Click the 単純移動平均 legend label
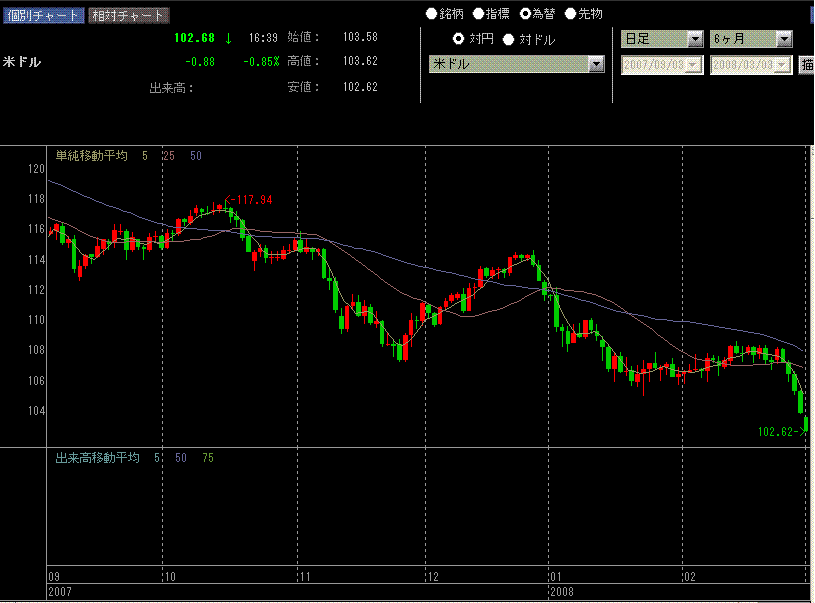This screenshot has width=815, height=603. pos(92,156)
